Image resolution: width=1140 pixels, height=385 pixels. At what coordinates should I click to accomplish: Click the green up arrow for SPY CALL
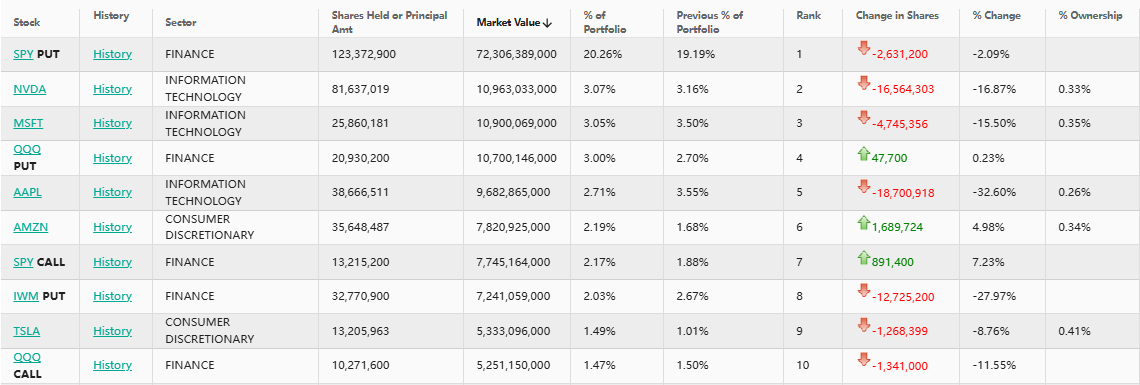[x=864, y=256]
